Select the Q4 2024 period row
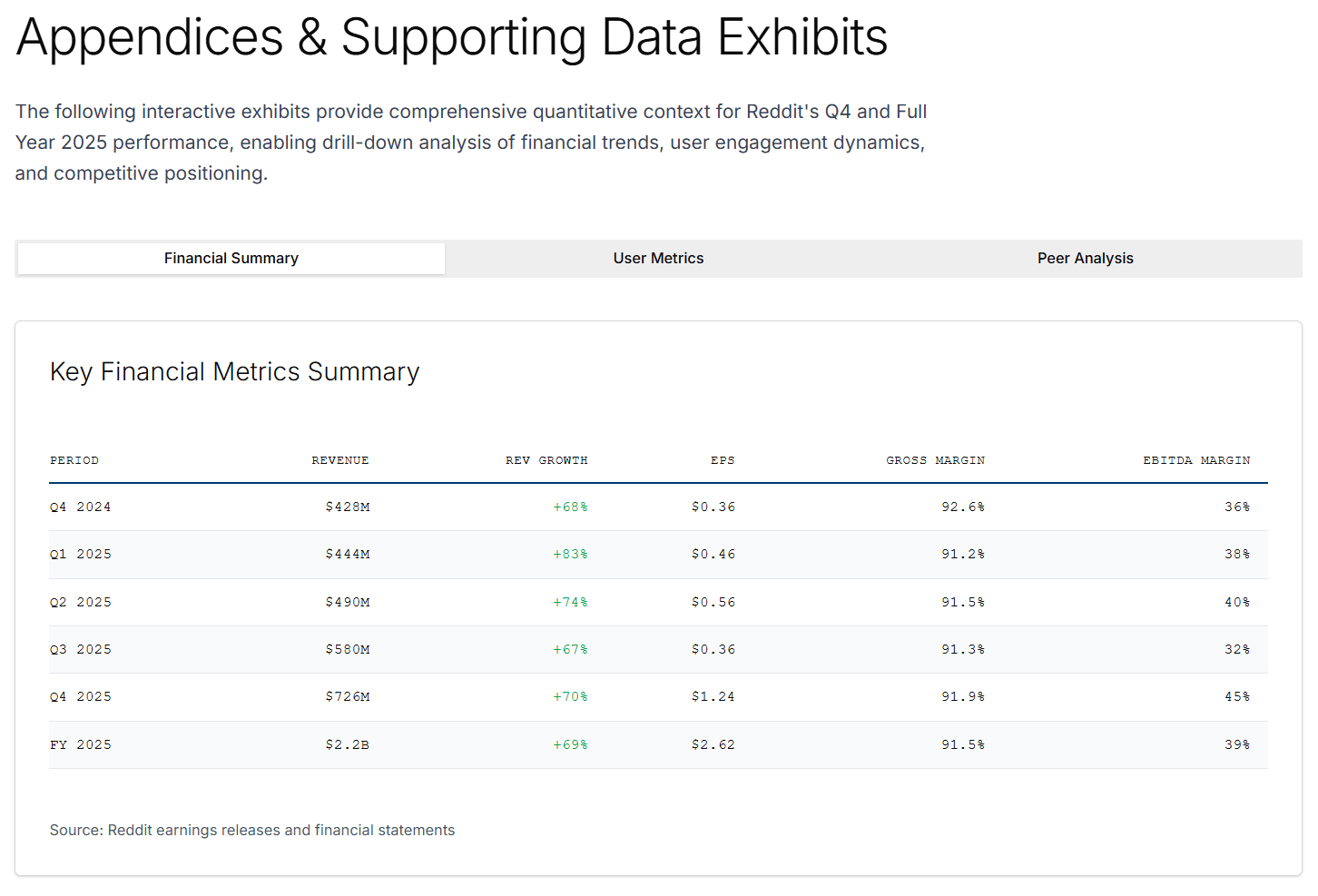The image size is (1318, 896). click(x=81, y=507)
